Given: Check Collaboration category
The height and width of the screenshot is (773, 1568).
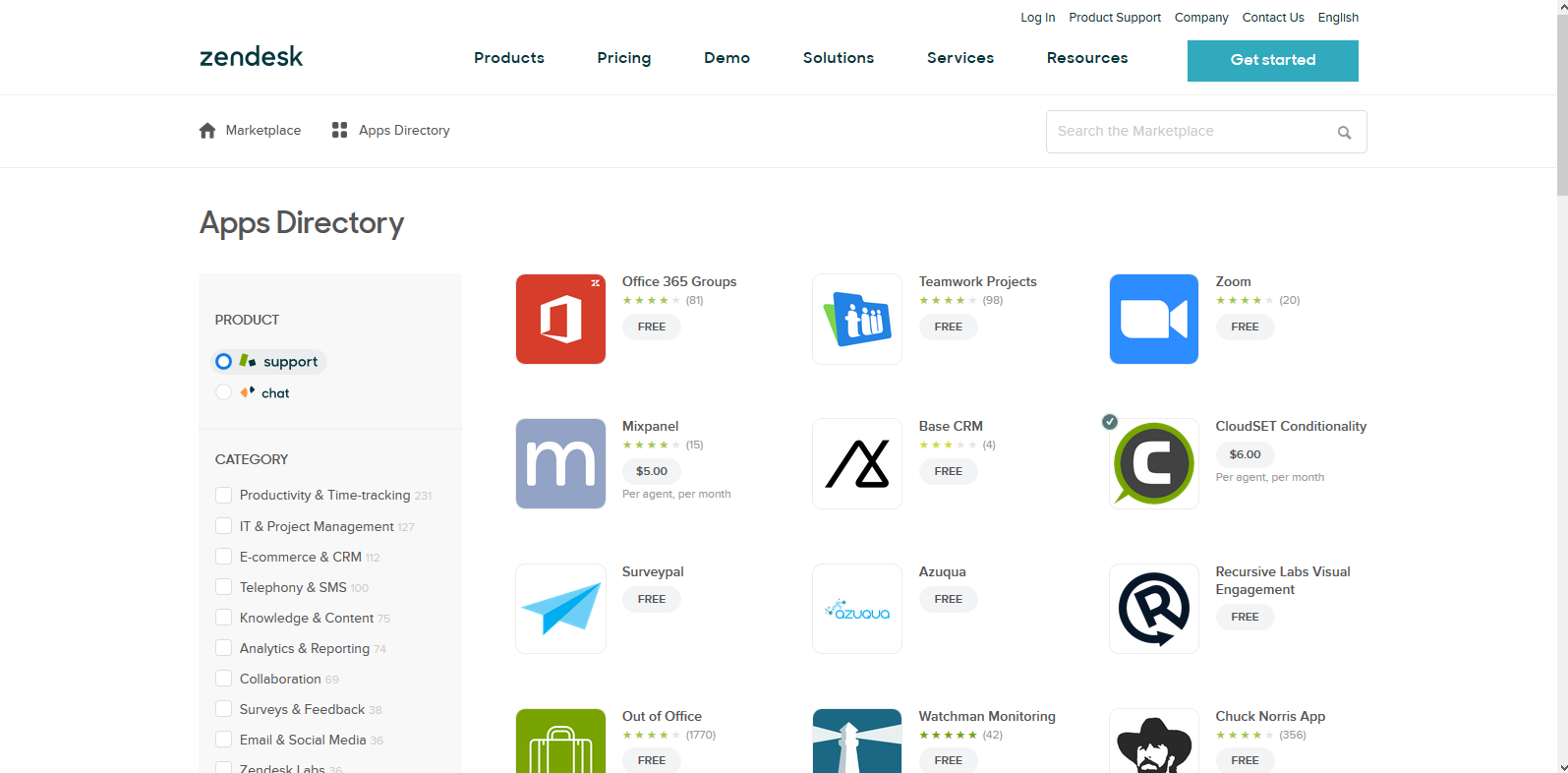Looking at the screenshot, I should point(223,679).
